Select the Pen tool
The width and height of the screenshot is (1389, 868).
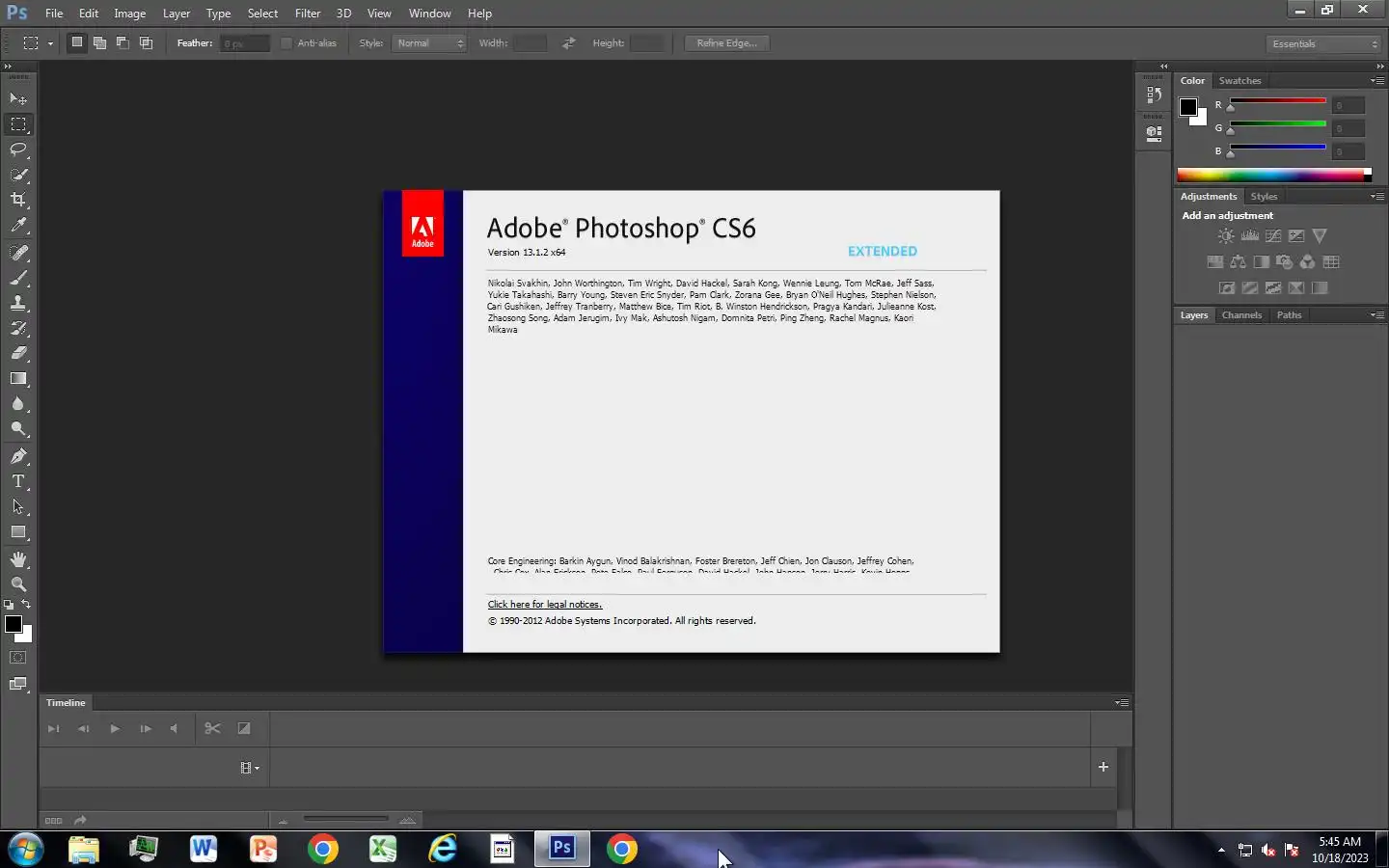coord(18,456)
